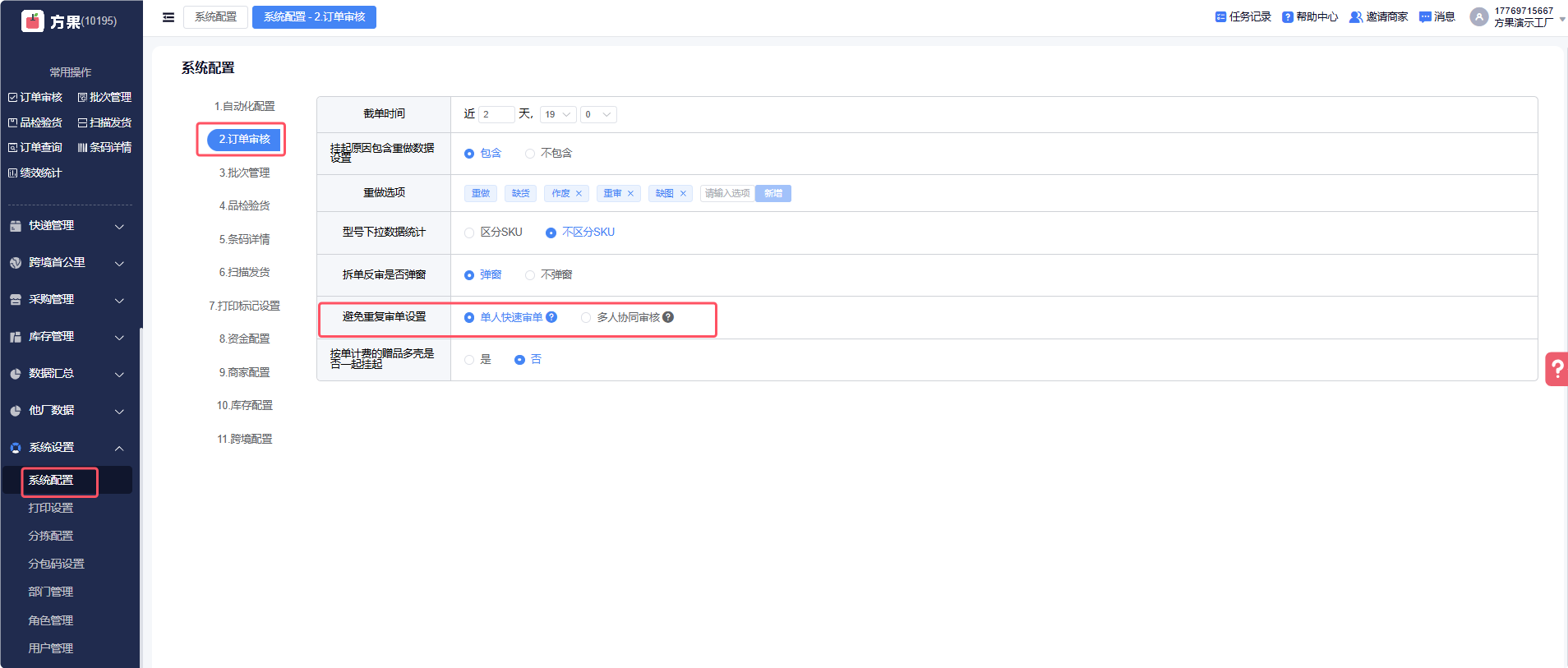This screenshot has width=1568, height=668.
Task: Select 不弹窗 radio option
Action: pyautogui.click(x=530, y=275)
